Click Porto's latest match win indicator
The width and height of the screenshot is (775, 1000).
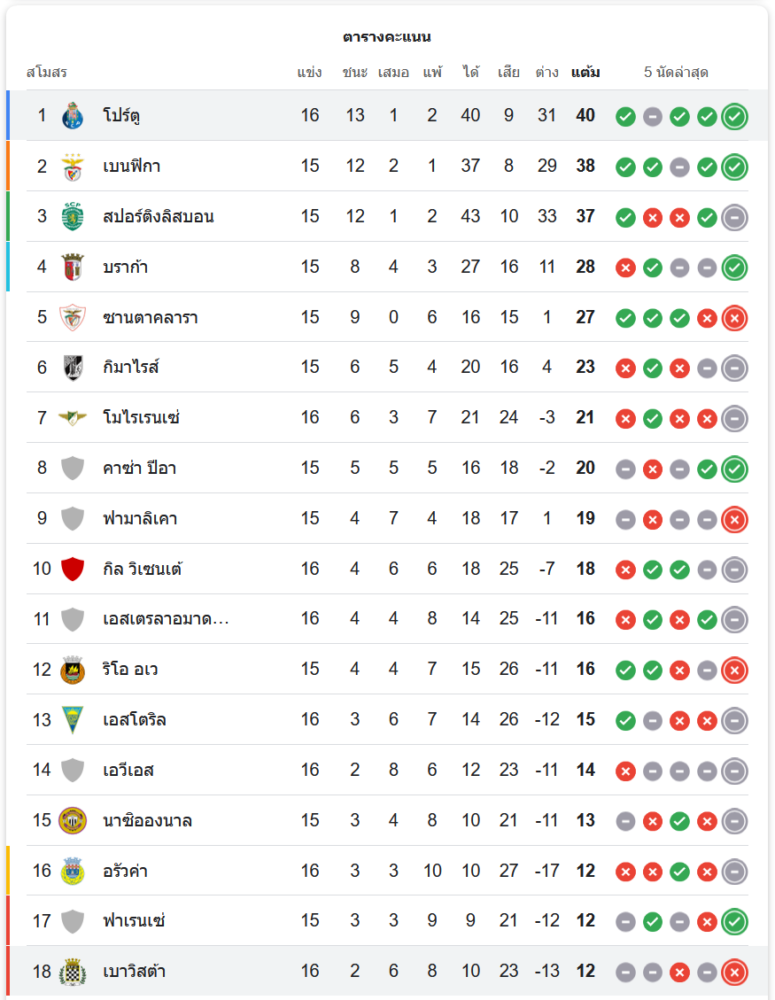pos(734,116)
